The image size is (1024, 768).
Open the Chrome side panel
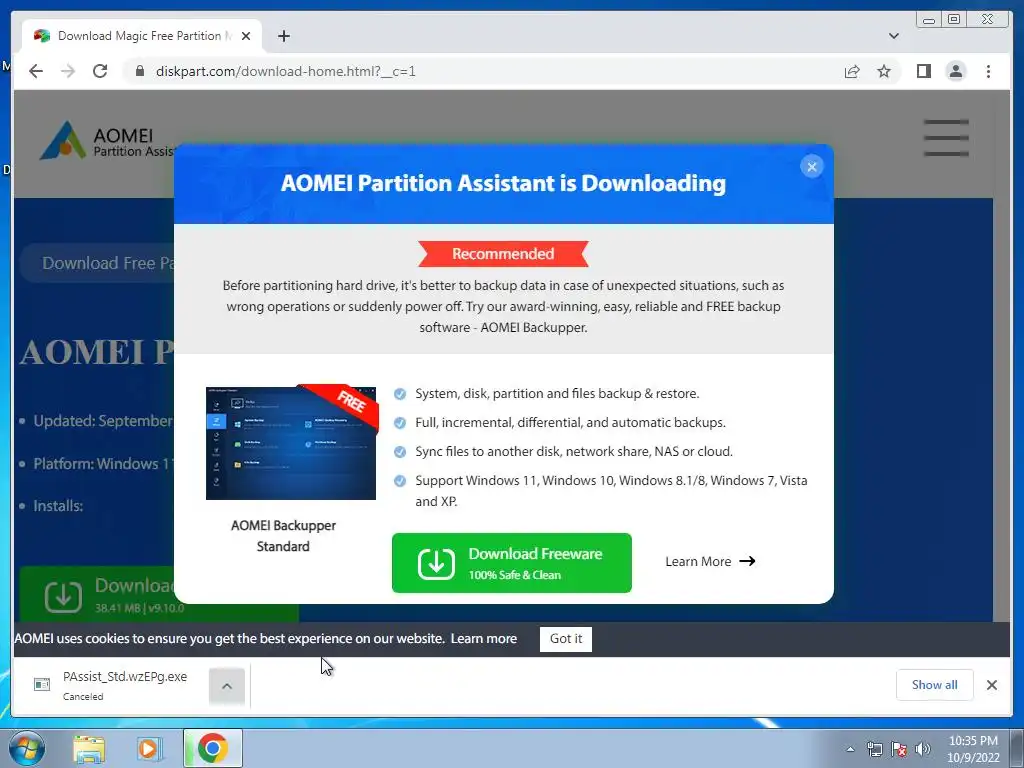[923, 71]
